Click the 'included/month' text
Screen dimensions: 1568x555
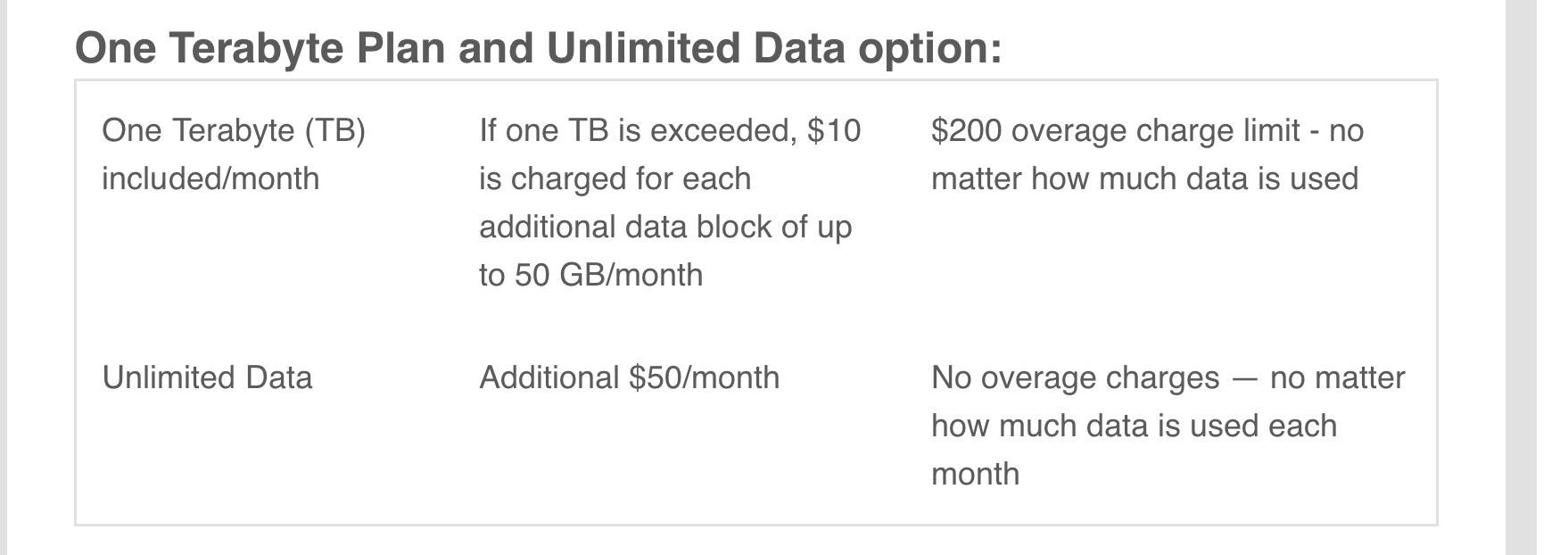pyautogui.click(x=210, y=178)
